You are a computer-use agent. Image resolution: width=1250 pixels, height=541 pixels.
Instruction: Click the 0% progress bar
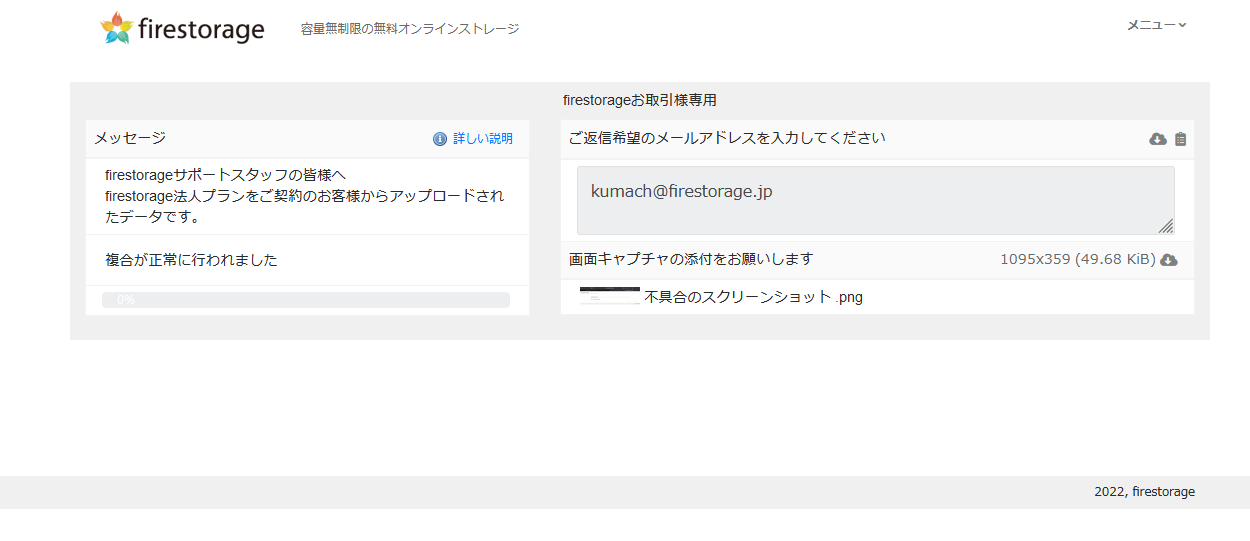[x=306, y=300]
